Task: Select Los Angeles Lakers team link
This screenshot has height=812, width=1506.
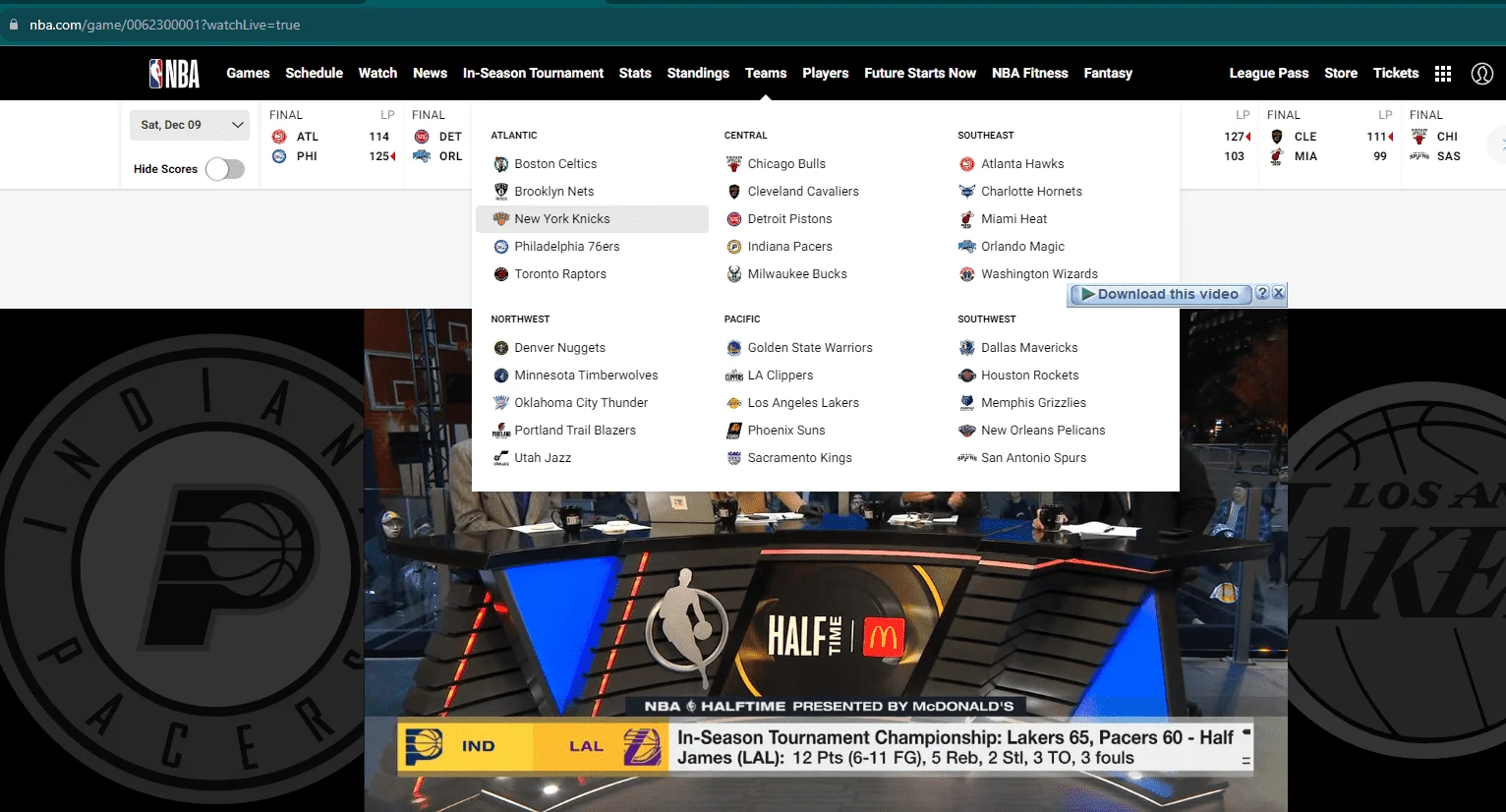Action: click(x=803, y=403)
